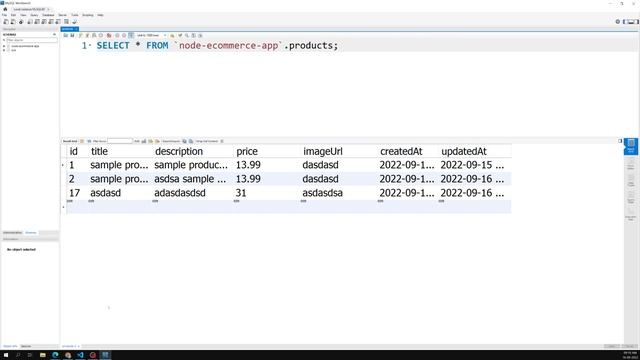Focus the Filter Rows input field

pos(120,141)
